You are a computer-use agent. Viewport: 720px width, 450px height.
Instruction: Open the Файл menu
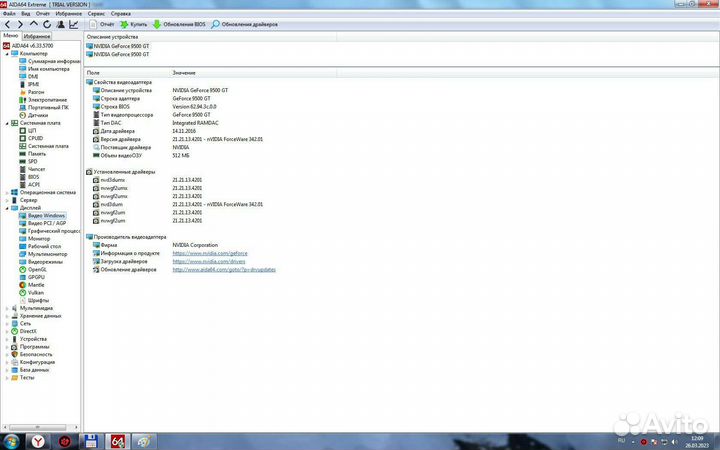(x=9, y=14)
